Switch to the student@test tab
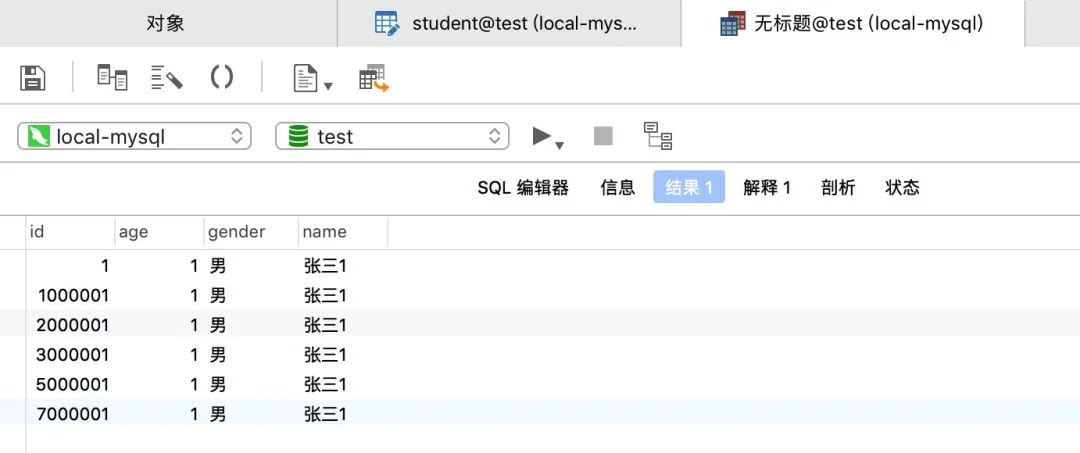This screenshot has width=1080, height=453. (x=508, y=23)
